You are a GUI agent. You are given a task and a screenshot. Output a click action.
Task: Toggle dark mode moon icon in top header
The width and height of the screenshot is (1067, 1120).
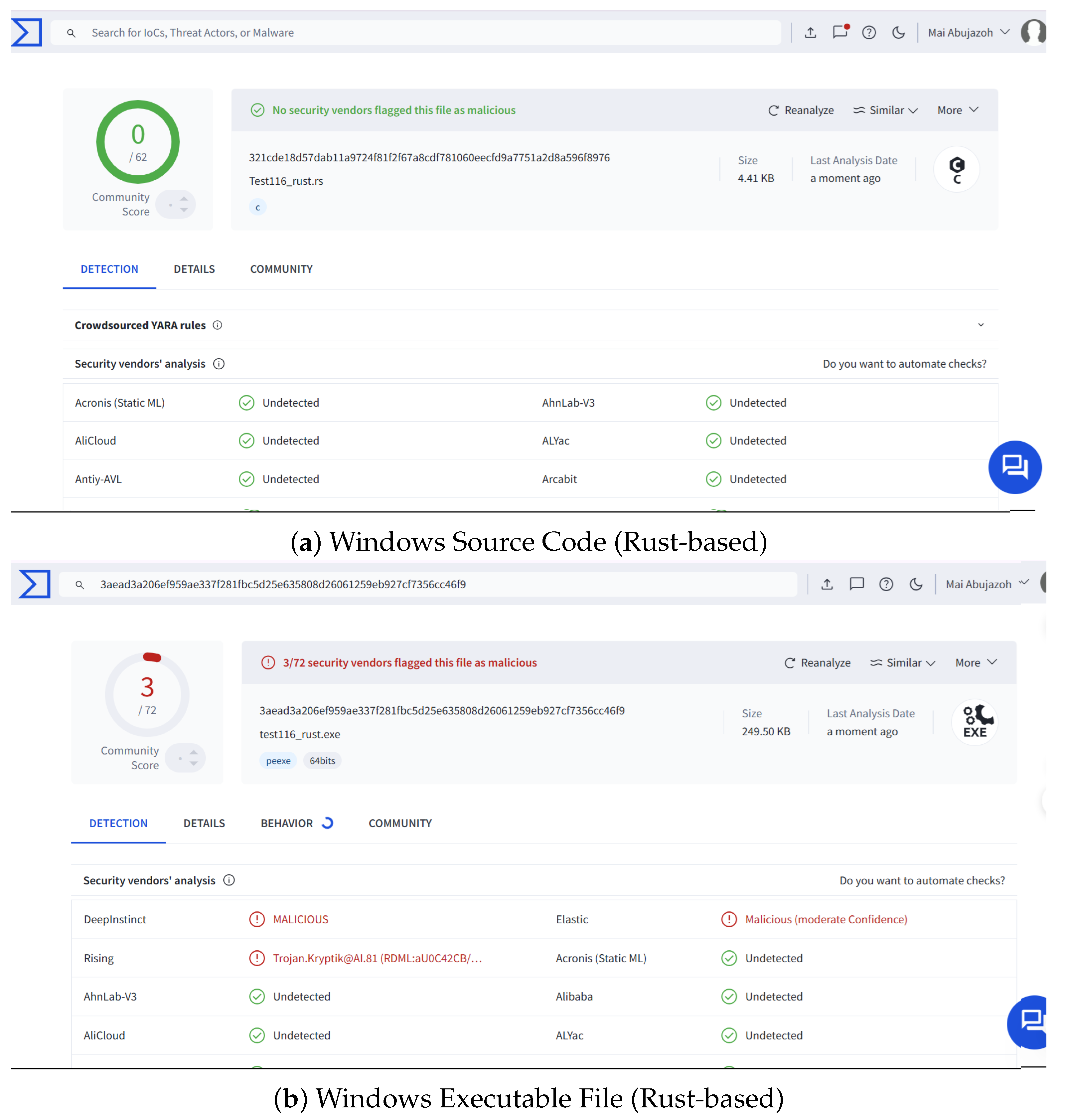(899, 32)
